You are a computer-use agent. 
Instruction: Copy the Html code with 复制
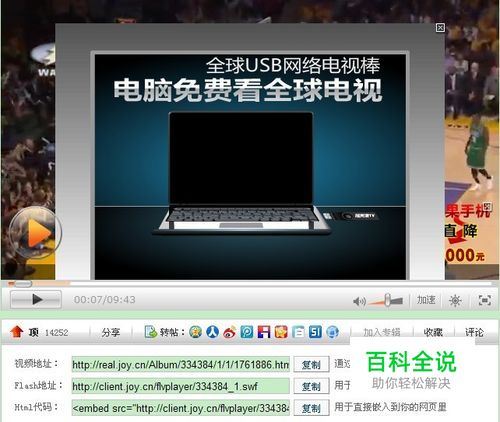(311, 408)
